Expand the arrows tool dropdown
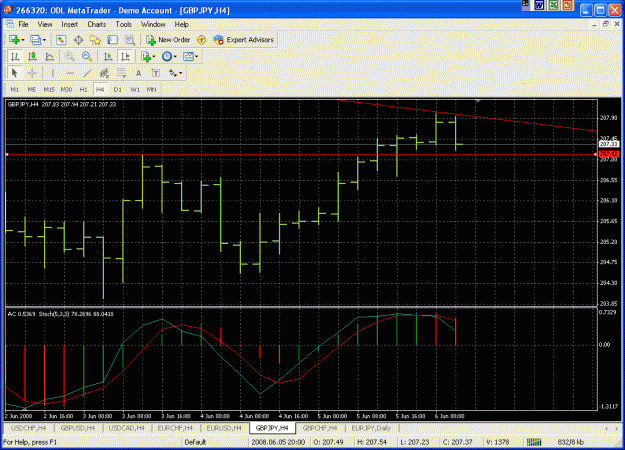 click(181, 73)
